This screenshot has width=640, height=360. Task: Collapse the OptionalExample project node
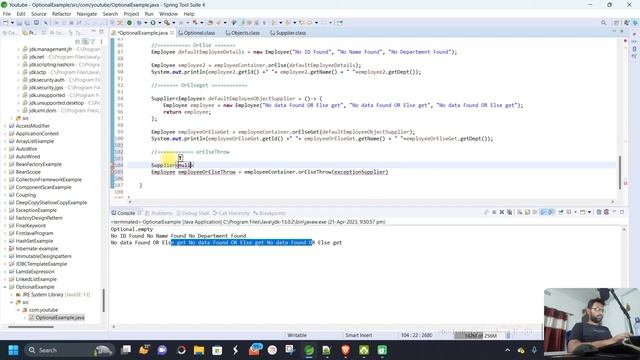click(x=5, y=287)
